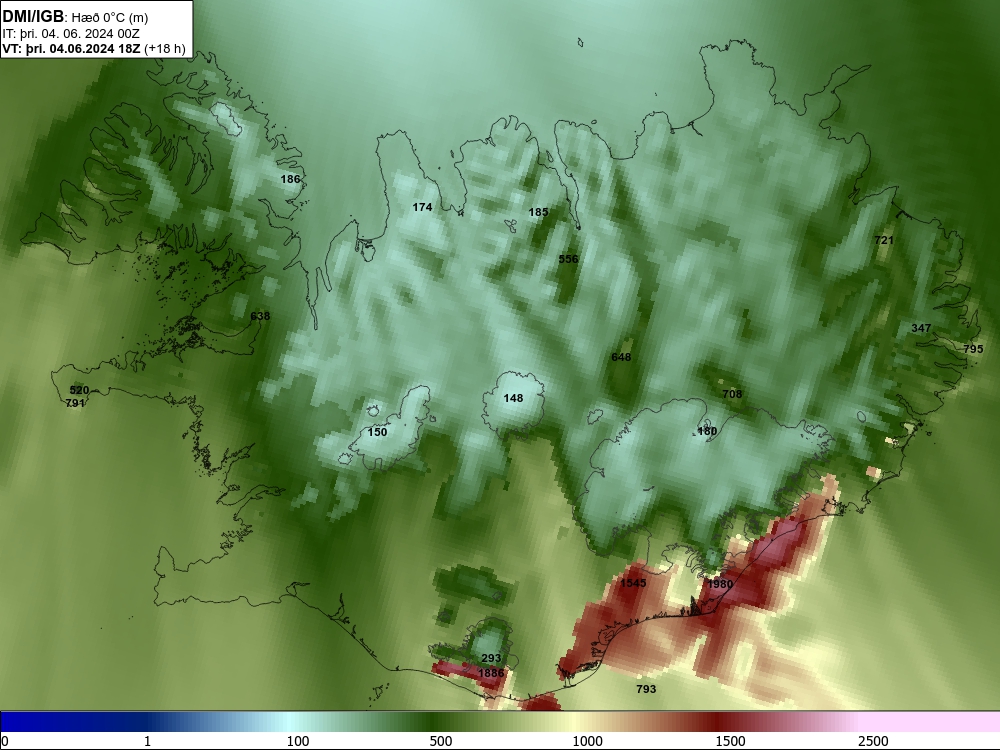Click the map value 1980
The image size is (1000, 750).
(x=720, y=584)
